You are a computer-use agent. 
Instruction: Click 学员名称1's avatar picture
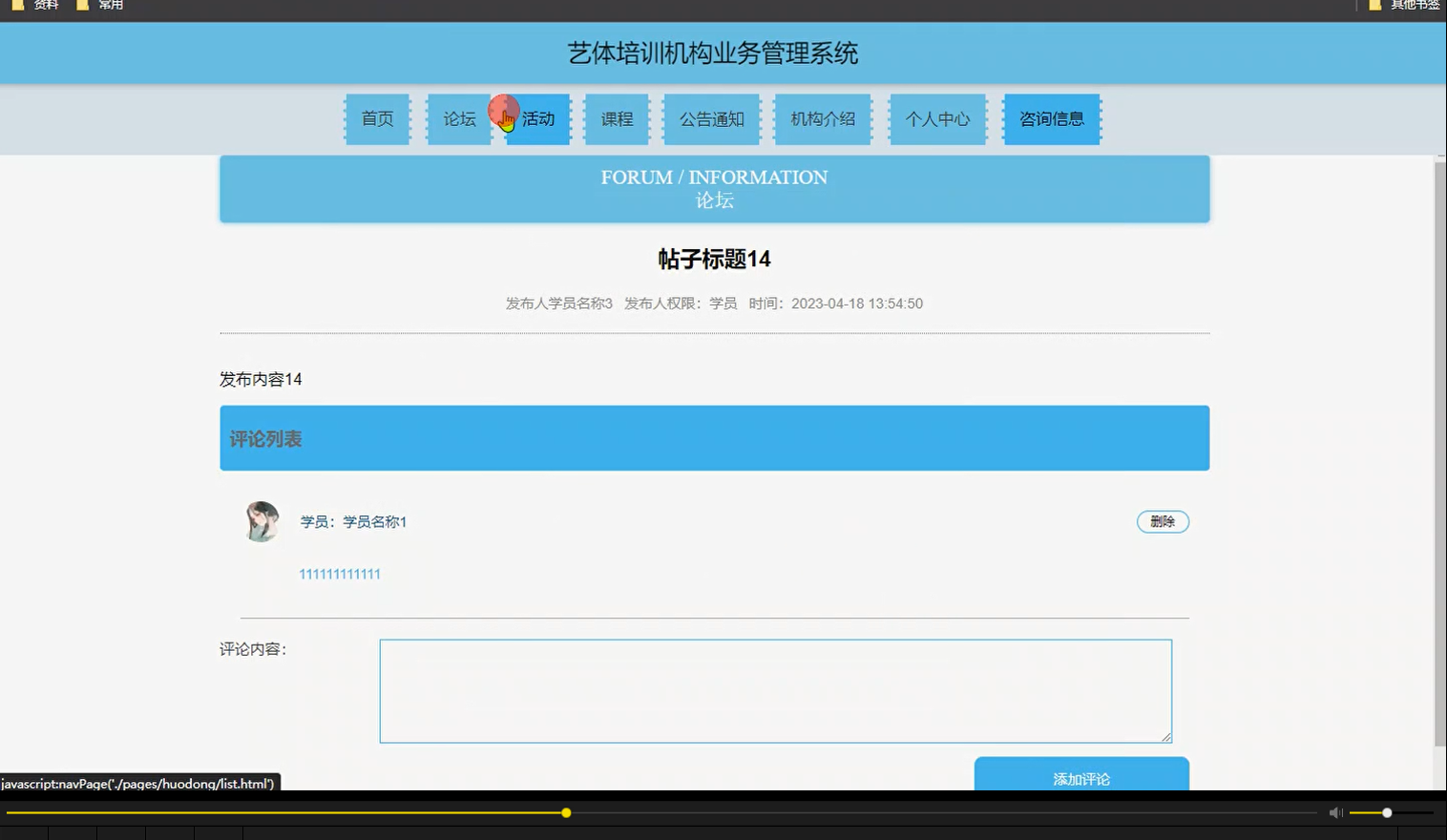point(261,521)
